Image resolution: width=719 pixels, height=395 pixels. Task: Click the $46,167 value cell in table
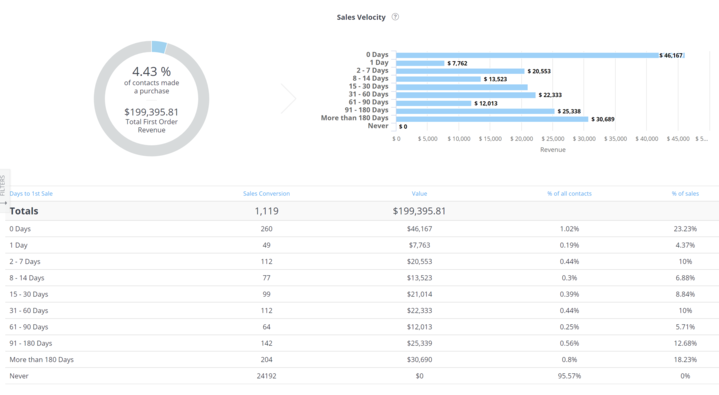(x=420, y=228)
